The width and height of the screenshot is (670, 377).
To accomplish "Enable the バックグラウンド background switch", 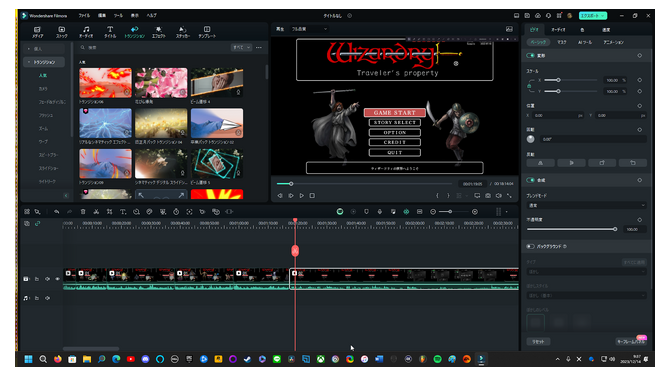I will click(x=531, y=246).
